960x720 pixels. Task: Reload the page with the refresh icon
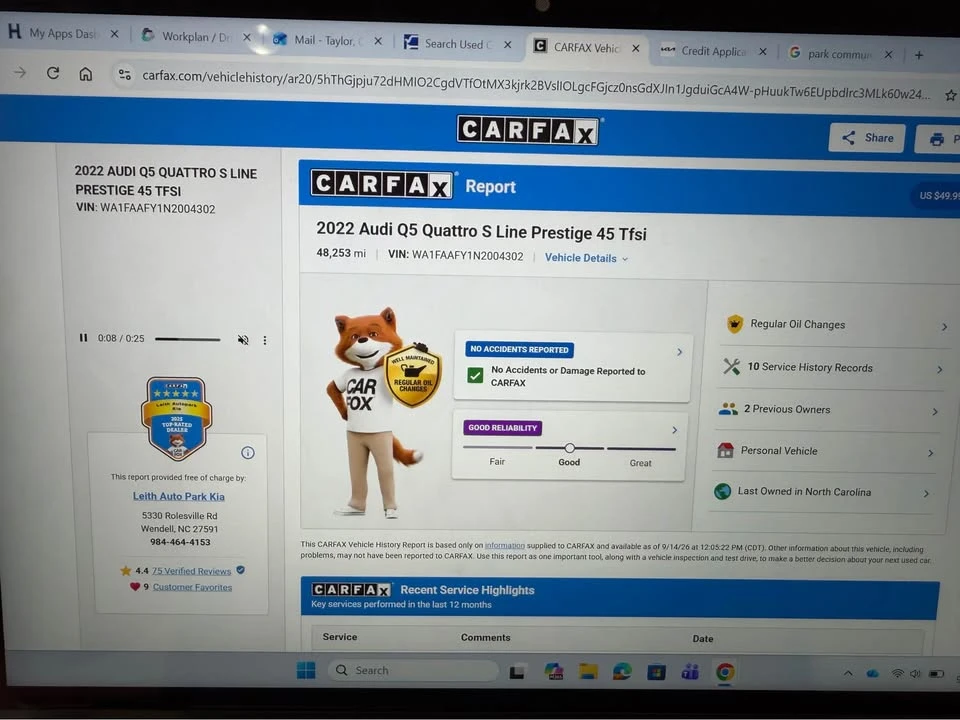click(x=53, y=73)
